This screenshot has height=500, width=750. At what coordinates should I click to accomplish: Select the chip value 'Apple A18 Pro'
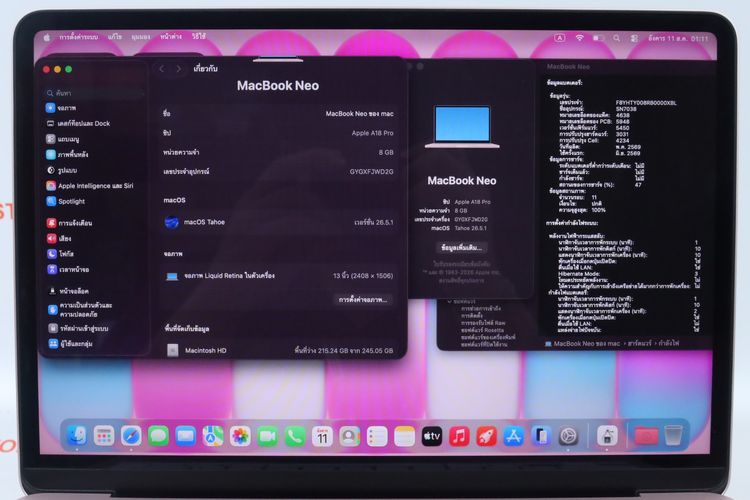point(372,133)
